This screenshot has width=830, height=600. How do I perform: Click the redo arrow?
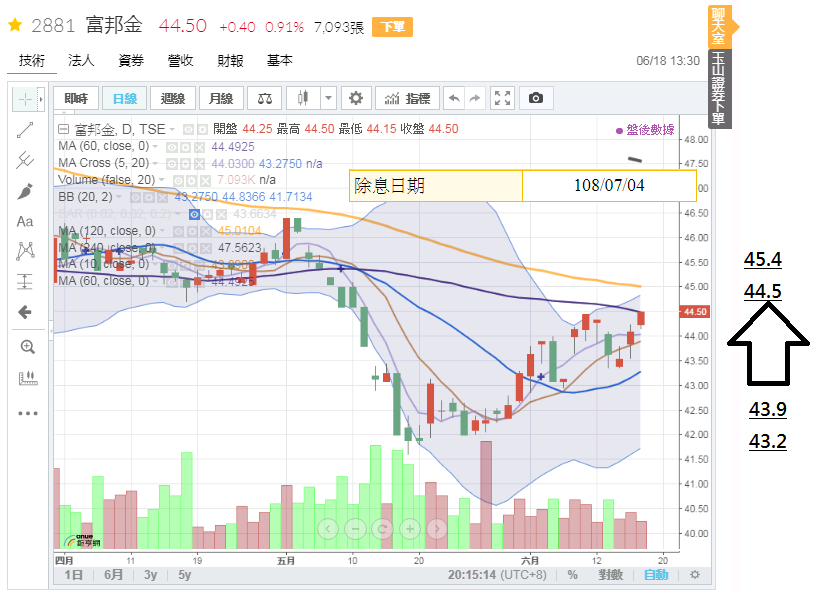point(475,98)
